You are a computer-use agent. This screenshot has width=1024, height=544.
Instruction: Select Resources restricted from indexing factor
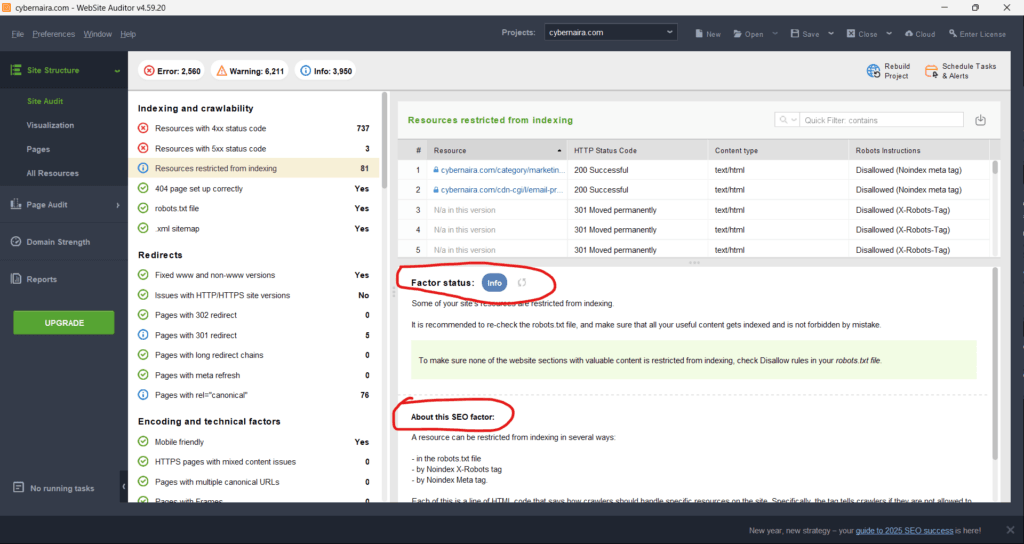point(253,168)
